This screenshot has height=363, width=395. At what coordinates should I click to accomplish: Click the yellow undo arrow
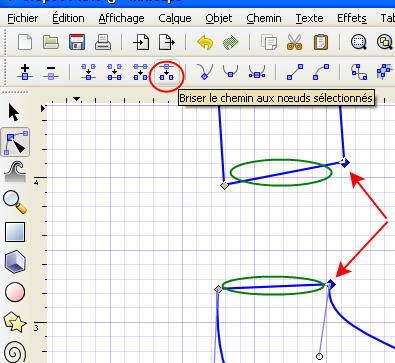205,43
